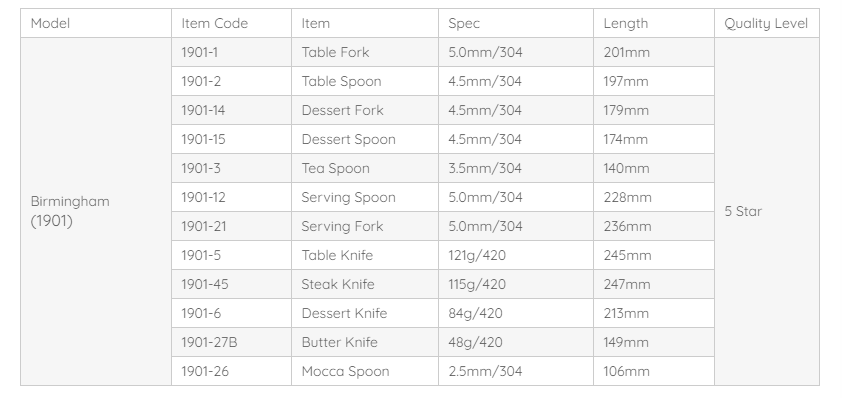Click the Serving Fork item cell
Viewport: 842px width, 398px height.
[365, 227]
